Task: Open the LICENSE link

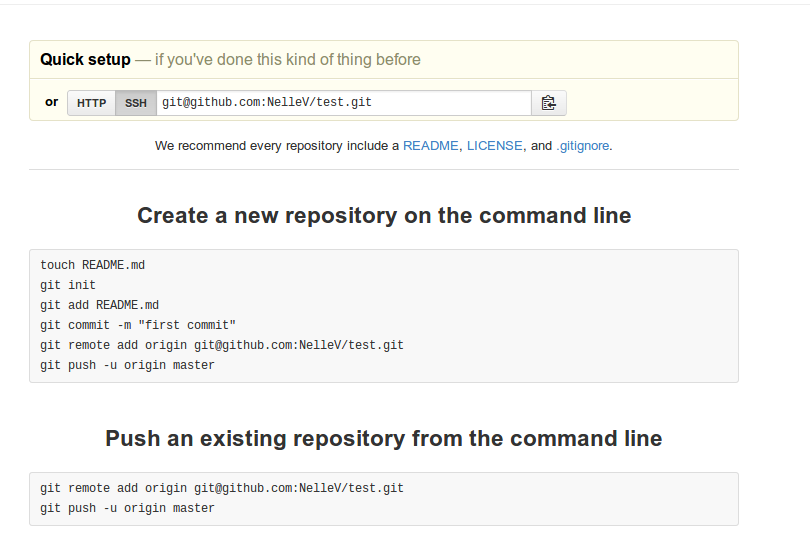Action: [x=494, y=146]
